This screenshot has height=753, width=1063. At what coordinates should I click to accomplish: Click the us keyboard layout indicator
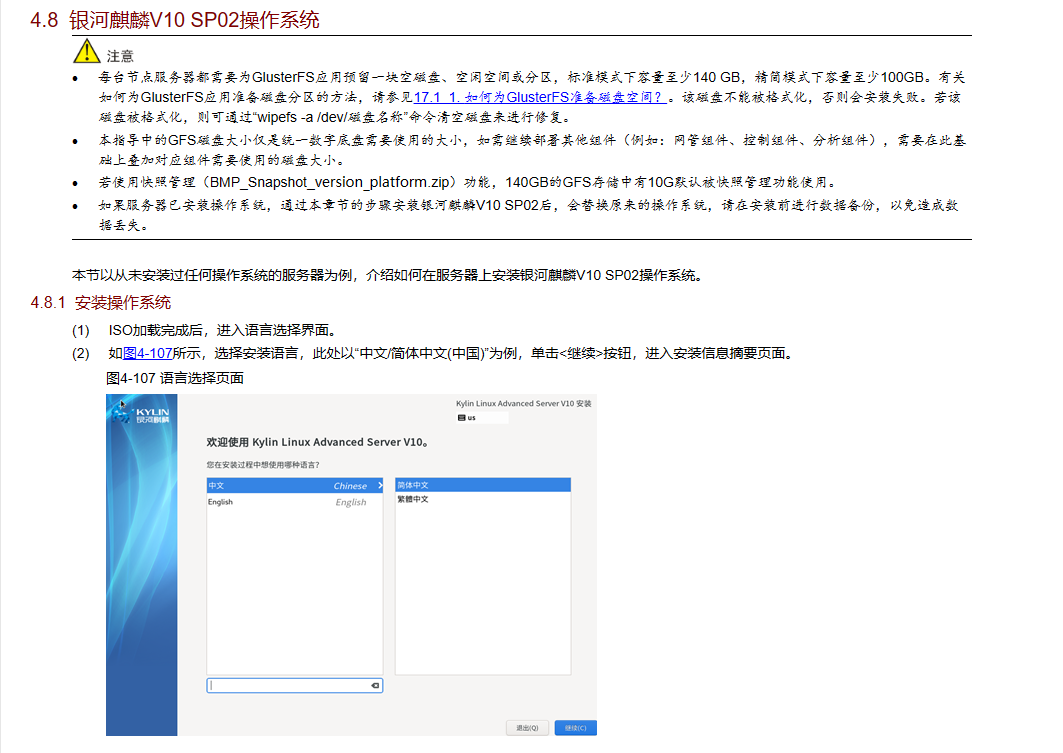point(482,418)
